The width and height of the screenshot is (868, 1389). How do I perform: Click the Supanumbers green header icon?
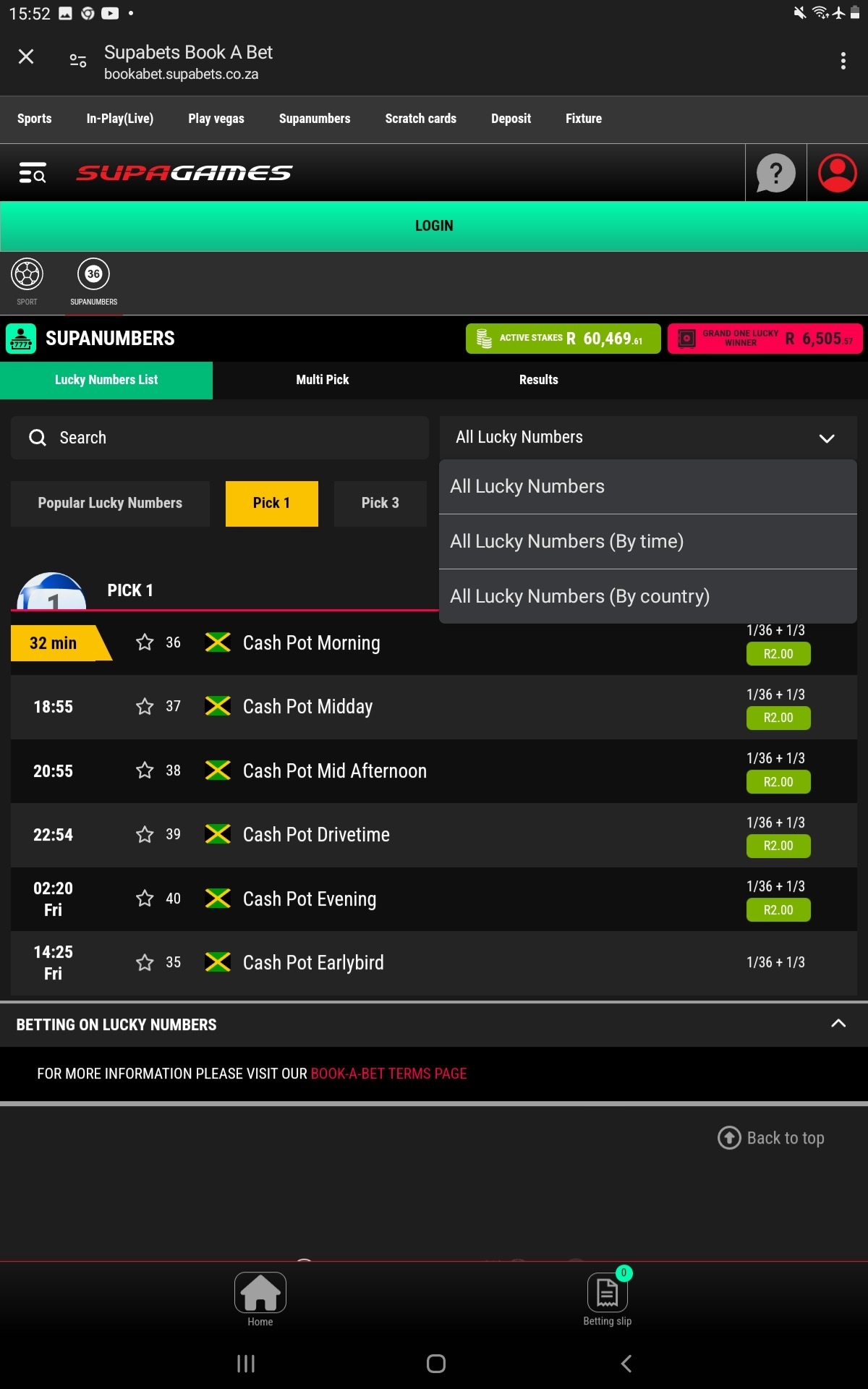(x=21, y=339)
